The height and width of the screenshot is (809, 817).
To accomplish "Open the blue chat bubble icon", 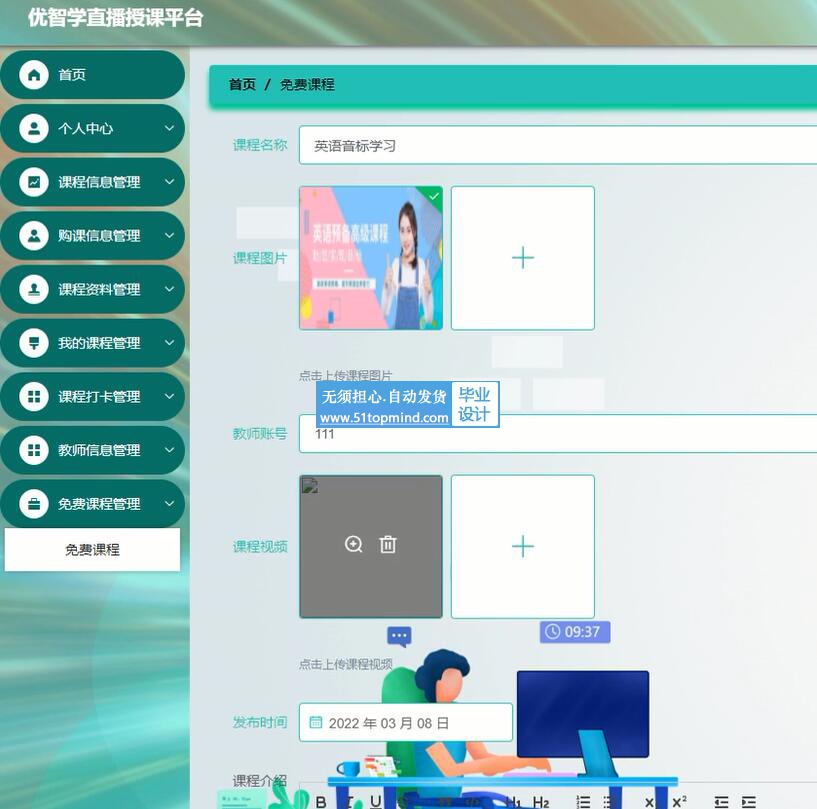I will click(x=399, y=637).
